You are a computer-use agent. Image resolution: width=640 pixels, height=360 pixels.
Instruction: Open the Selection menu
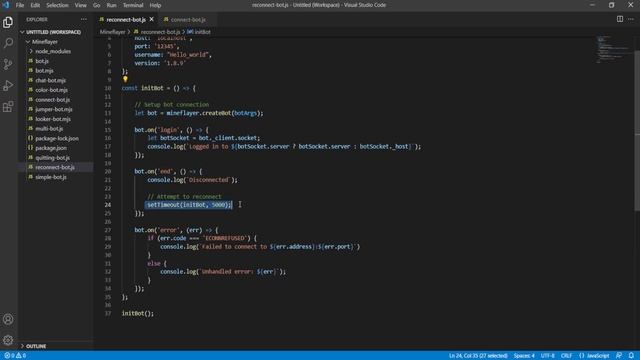pos(57,5)
